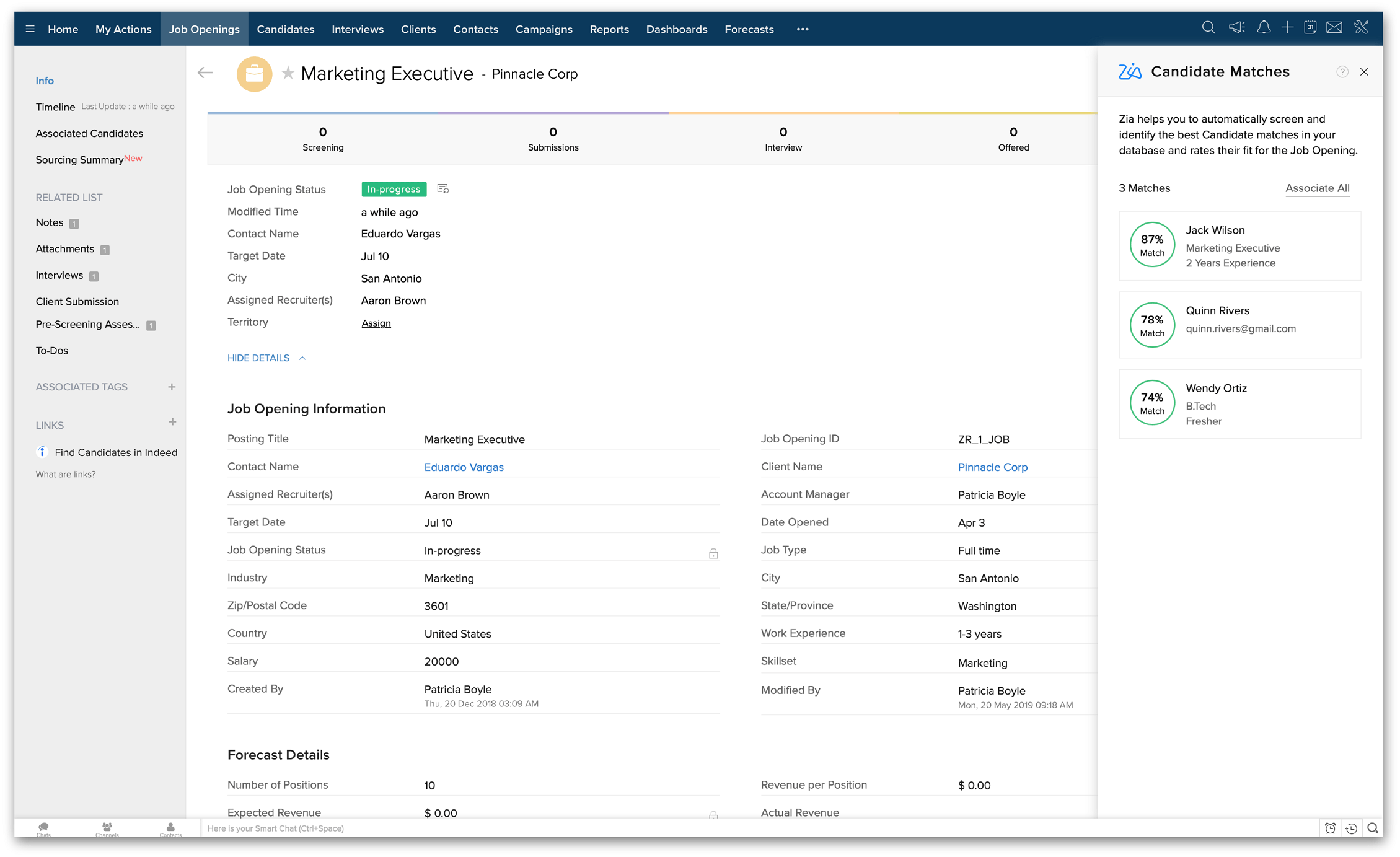Click the announcements megaphone icon
Screen dimensions: 1400x857
click(x=1237, y=28)
